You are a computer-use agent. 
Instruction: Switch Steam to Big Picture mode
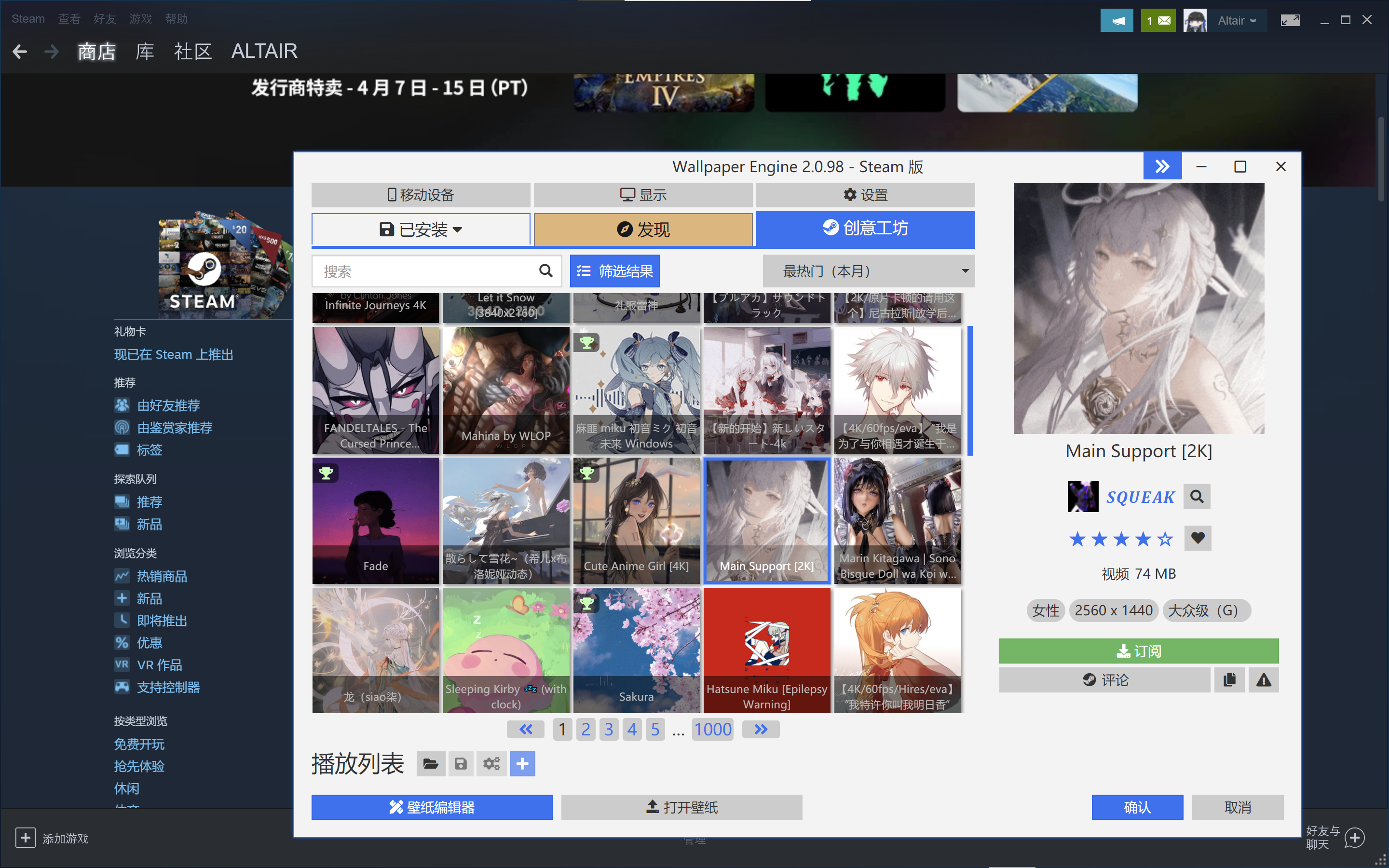coord(1290,21)
